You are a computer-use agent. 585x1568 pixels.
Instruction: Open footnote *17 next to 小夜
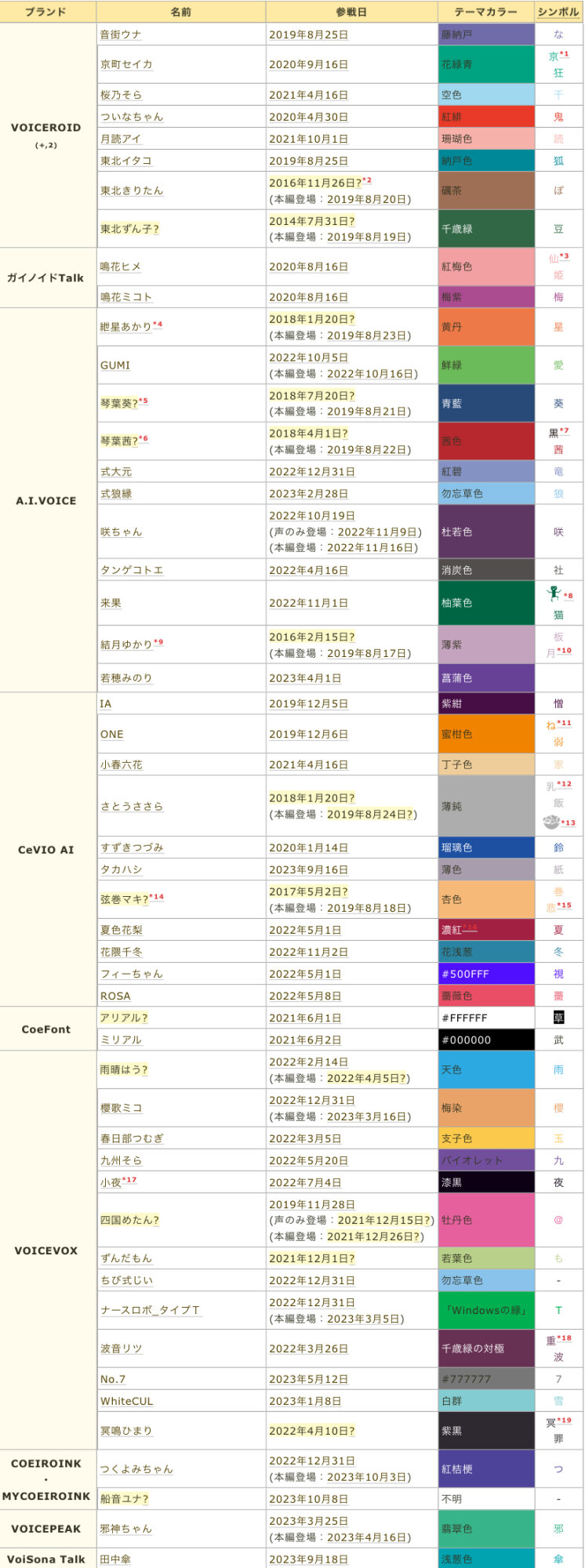[x=129, y=1180]
